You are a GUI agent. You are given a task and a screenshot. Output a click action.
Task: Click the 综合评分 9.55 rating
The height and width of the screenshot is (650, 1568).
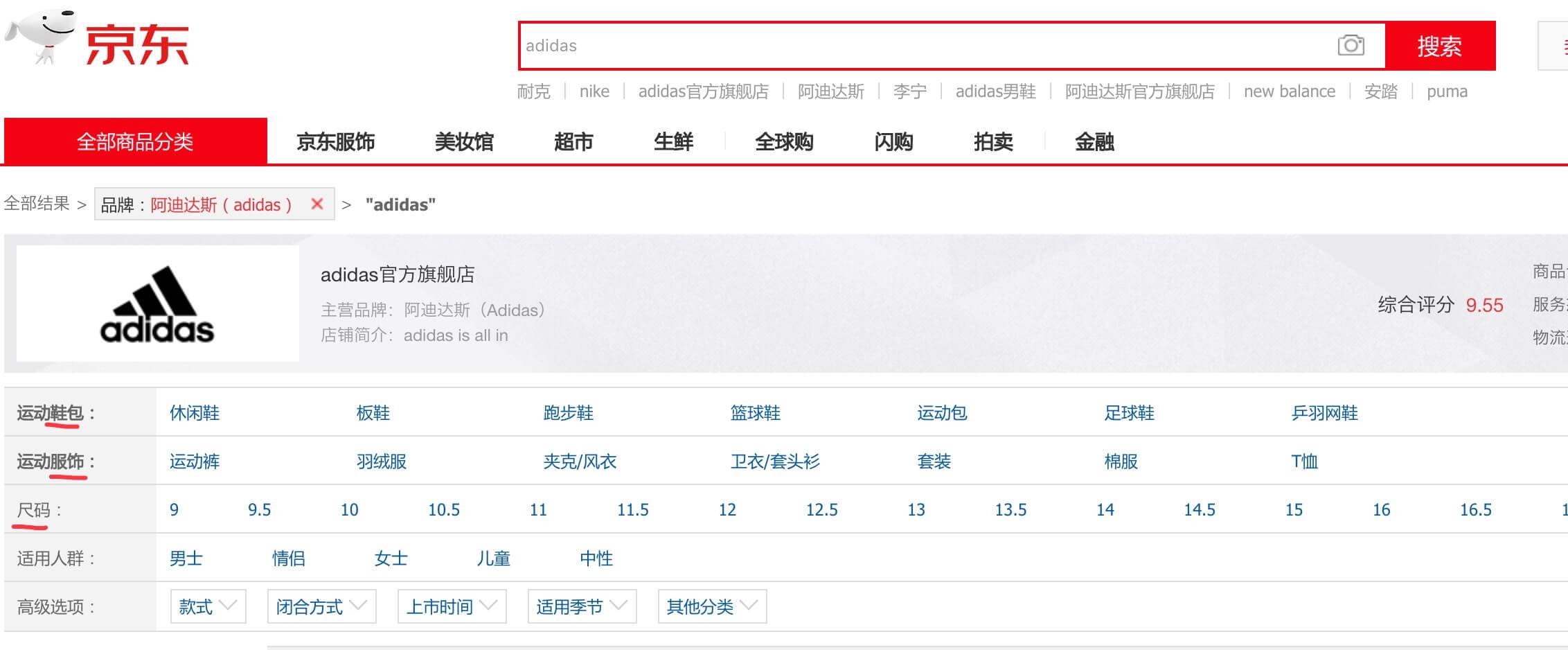tap(1441, 305)
